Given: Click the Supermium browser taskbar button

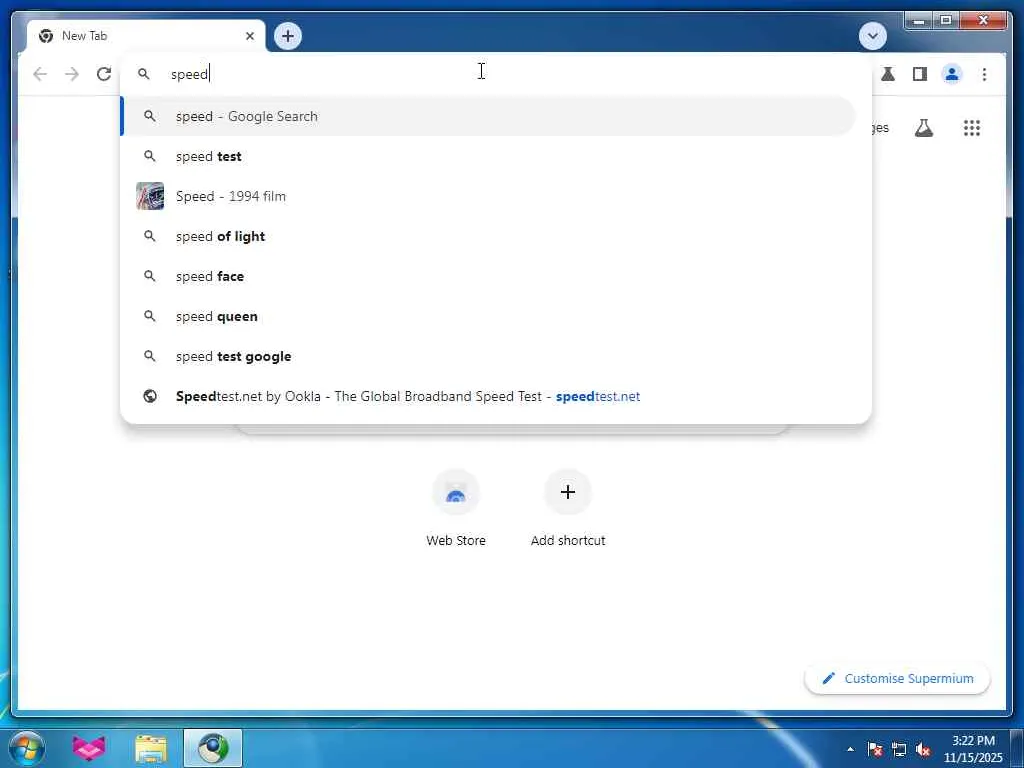Looking at the screenshot, I should click(213, 748).
